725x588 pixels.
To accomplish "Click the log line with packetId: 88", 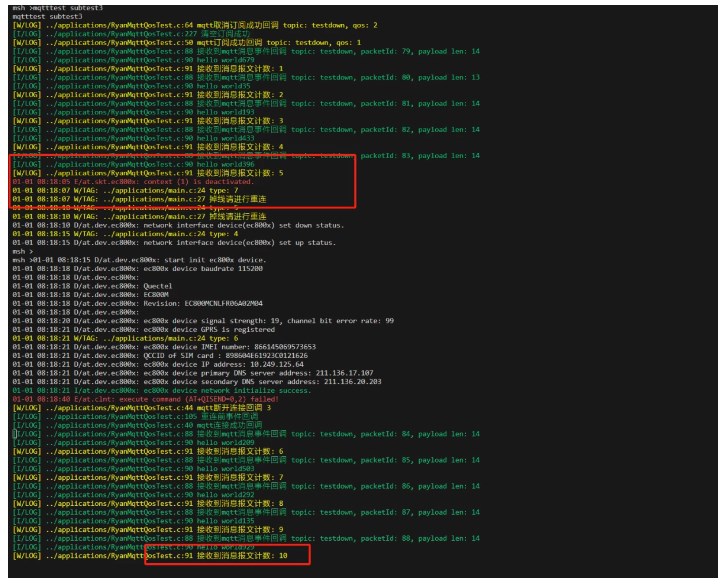I will point(246,539).
